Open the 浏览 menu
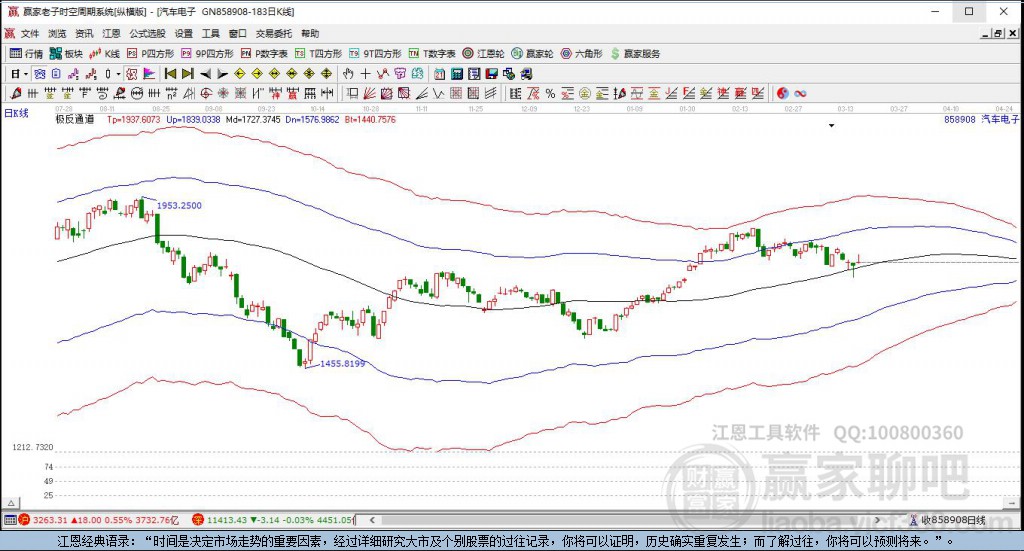 pyautogui.click(x=57, y=33)
